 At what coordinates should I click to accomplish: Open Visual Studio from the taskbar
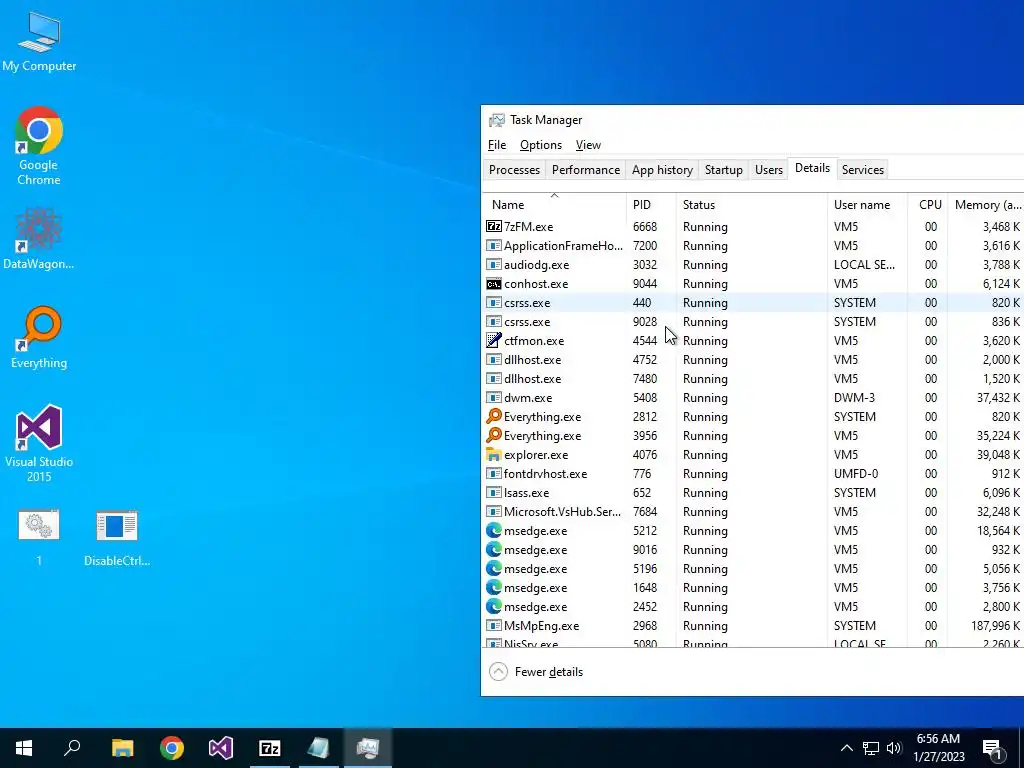point(221,748)
